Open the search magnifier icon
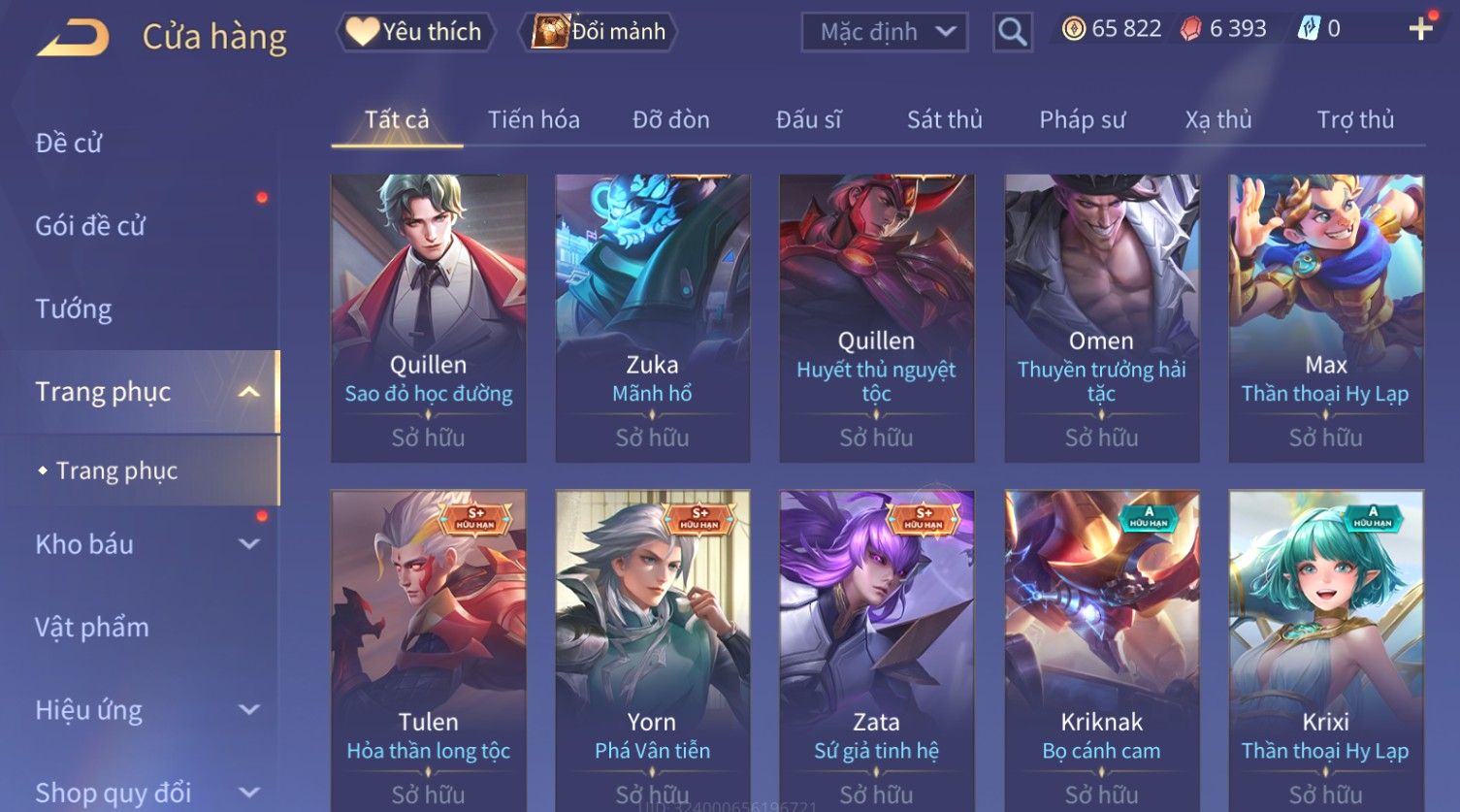This screenshot has width=1460, height=812. (1012, 32)
